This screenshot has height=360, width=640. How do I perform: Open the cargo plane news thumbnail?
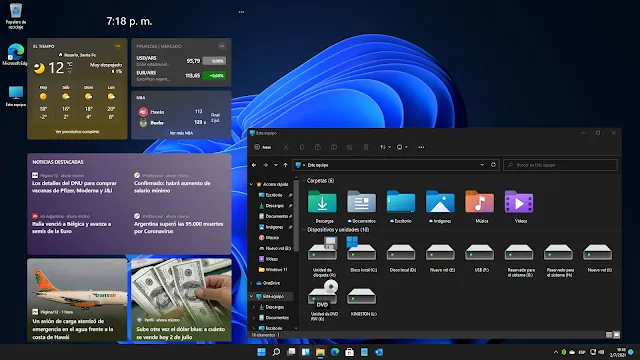(x=77, y=300)
